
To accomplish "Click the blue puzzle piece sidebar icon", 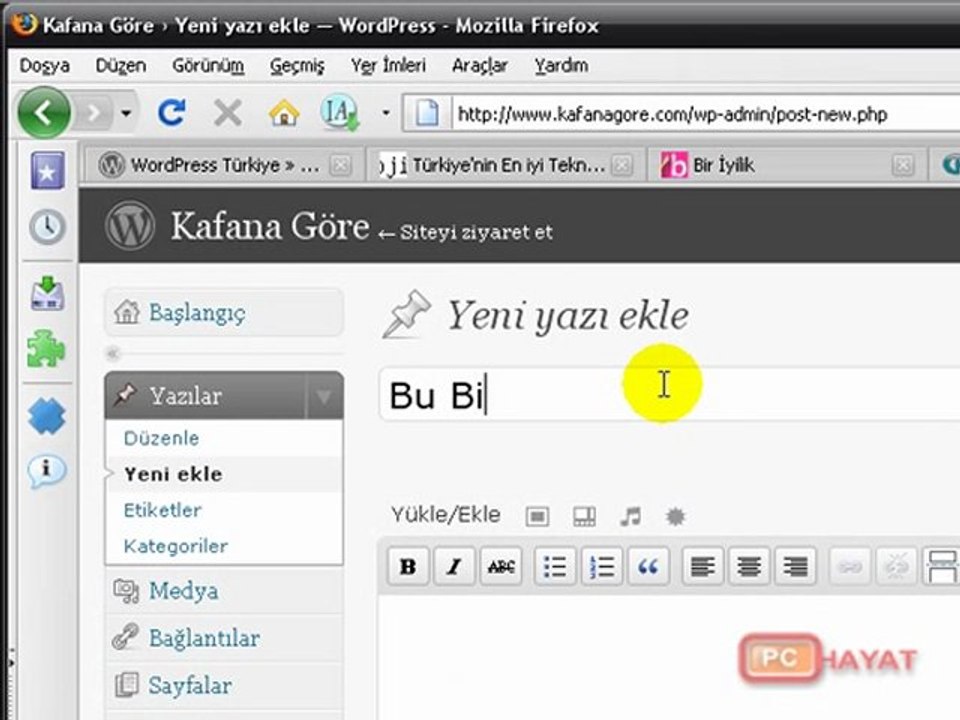I will pyautogui.click(x=47, y=416).
